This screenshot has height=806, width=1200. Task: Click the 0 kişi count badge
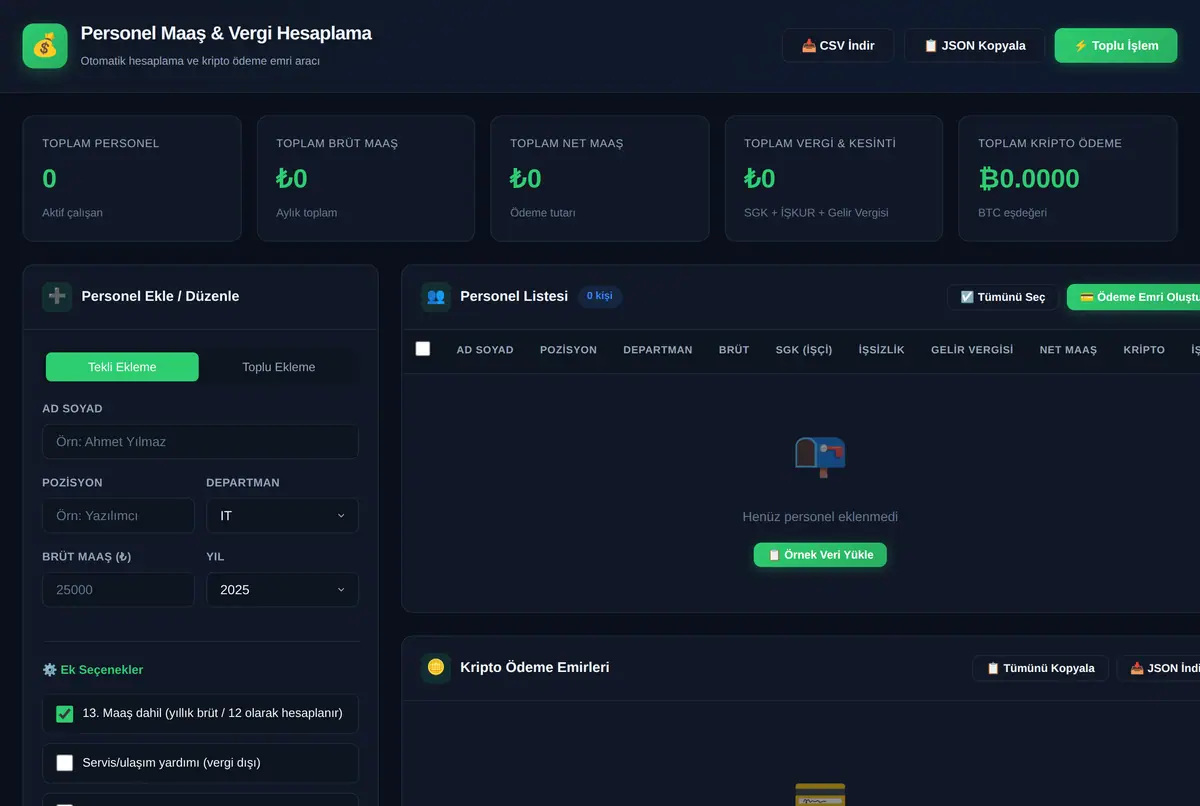pyautogui.click(x=600, y=296)
